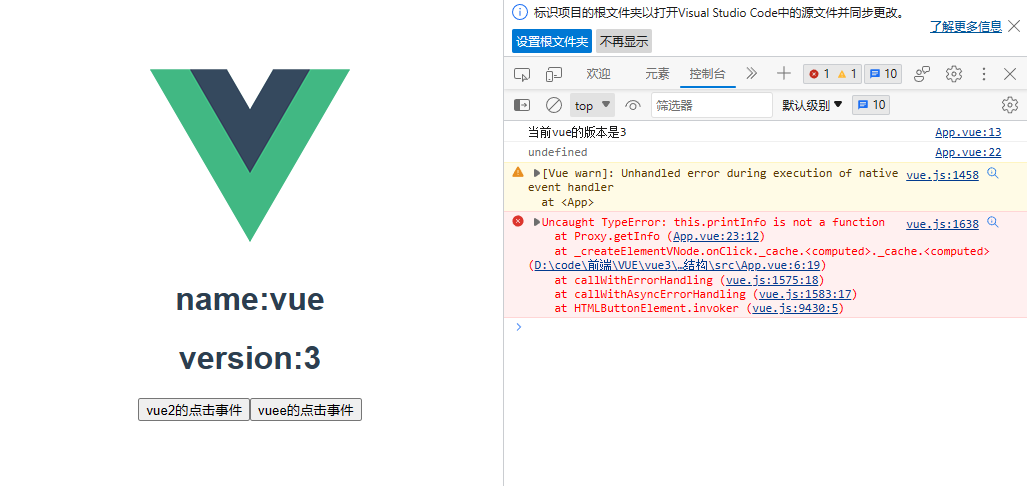Viewport: 1027px width, 486px height.
Task: Click the version:3 heading
Action: 250,358
